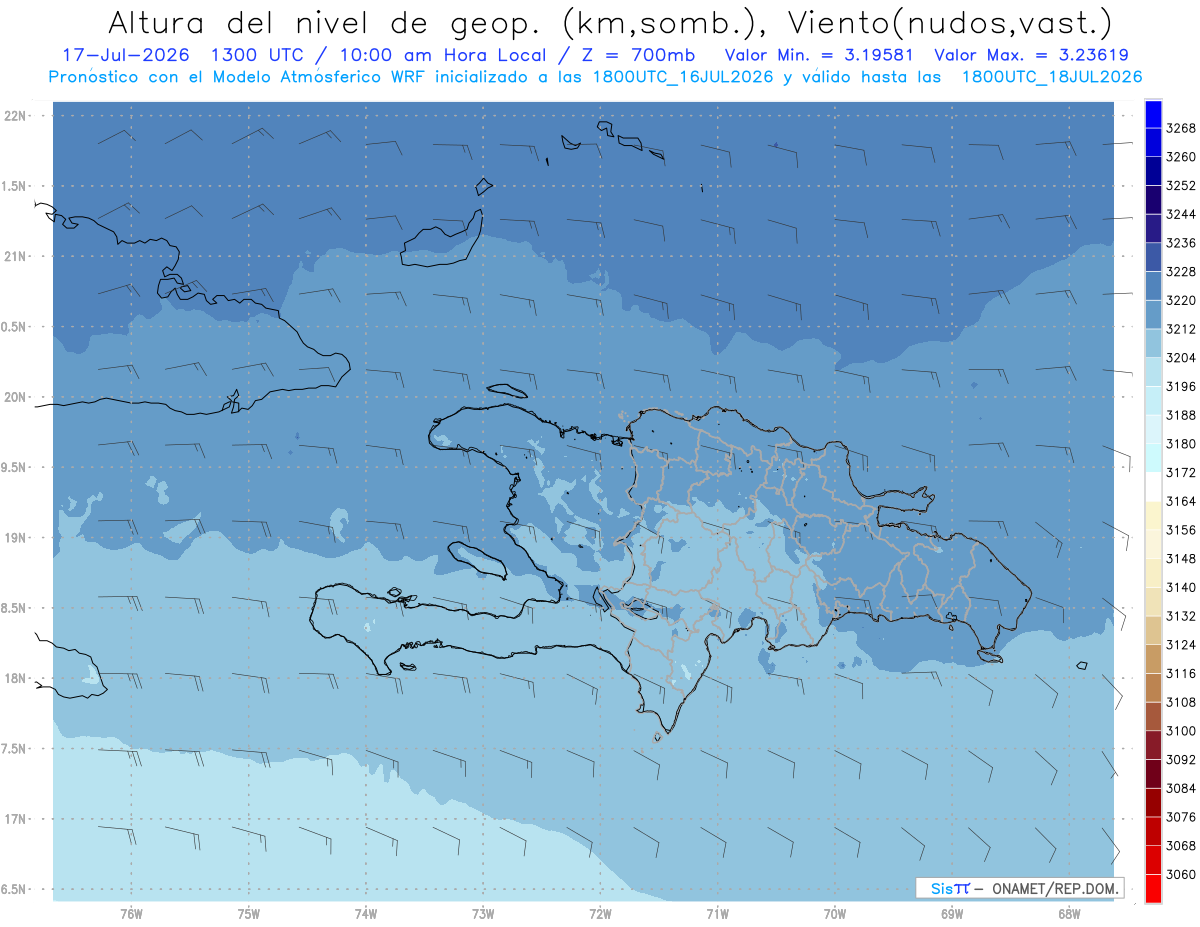1200x927 pixels.
Task: Click the 3252 value on the color scale
Action: click(1181, 186)
